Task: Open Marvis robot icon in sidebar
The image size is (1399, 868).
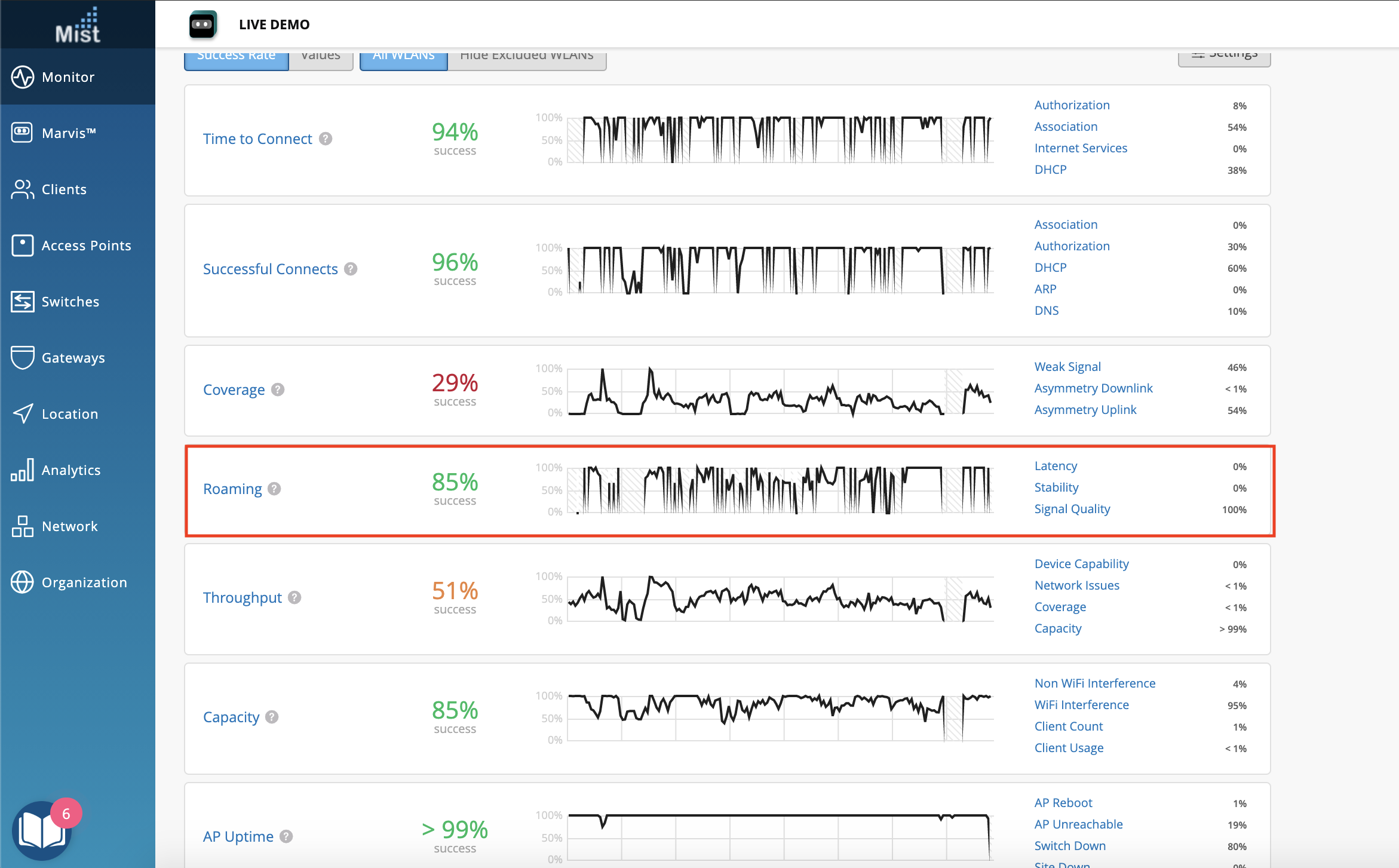Action: (22, 133)
